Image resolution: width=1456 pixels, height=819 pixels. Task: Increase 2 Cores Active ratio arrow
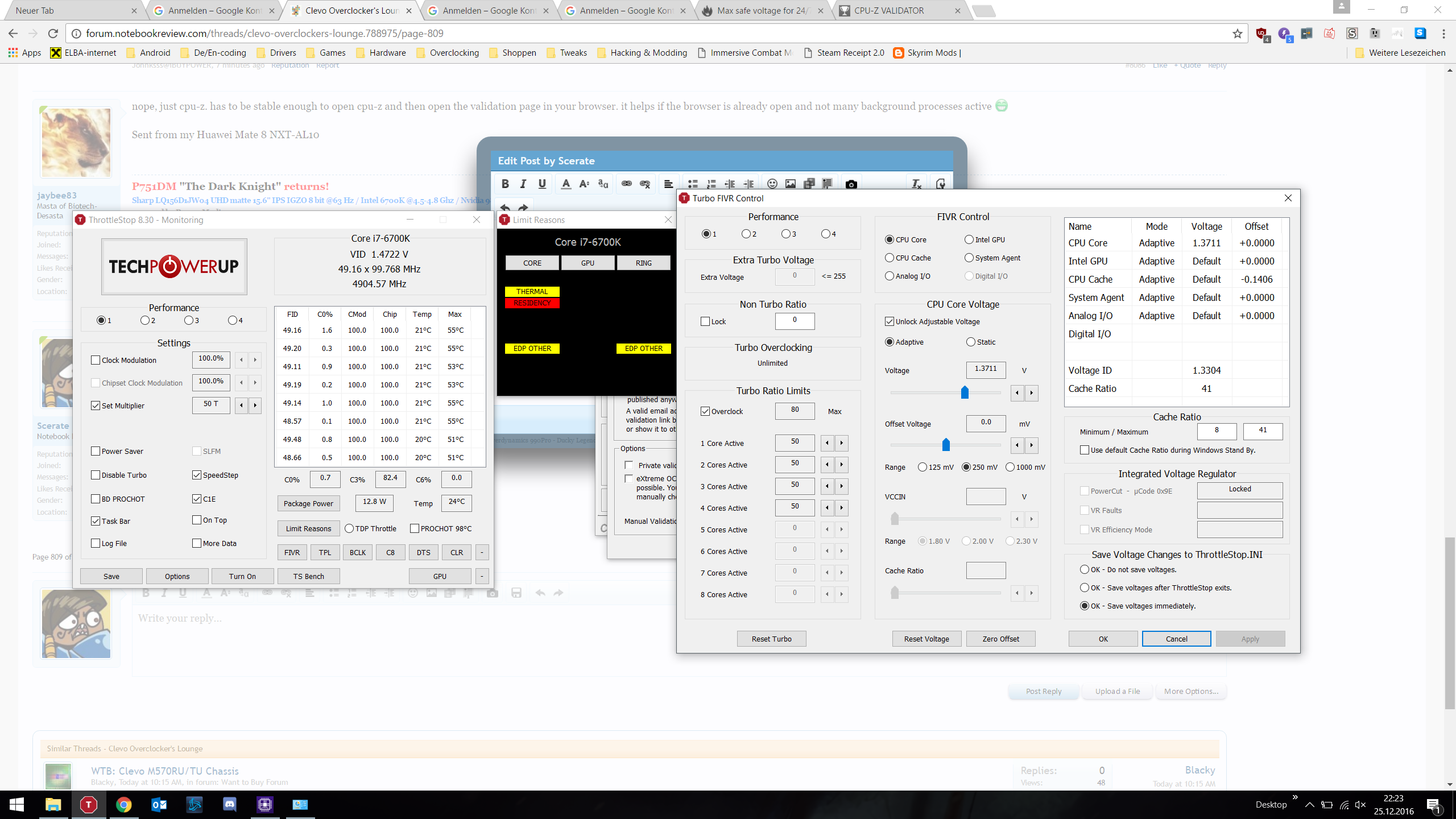point(842,465)
